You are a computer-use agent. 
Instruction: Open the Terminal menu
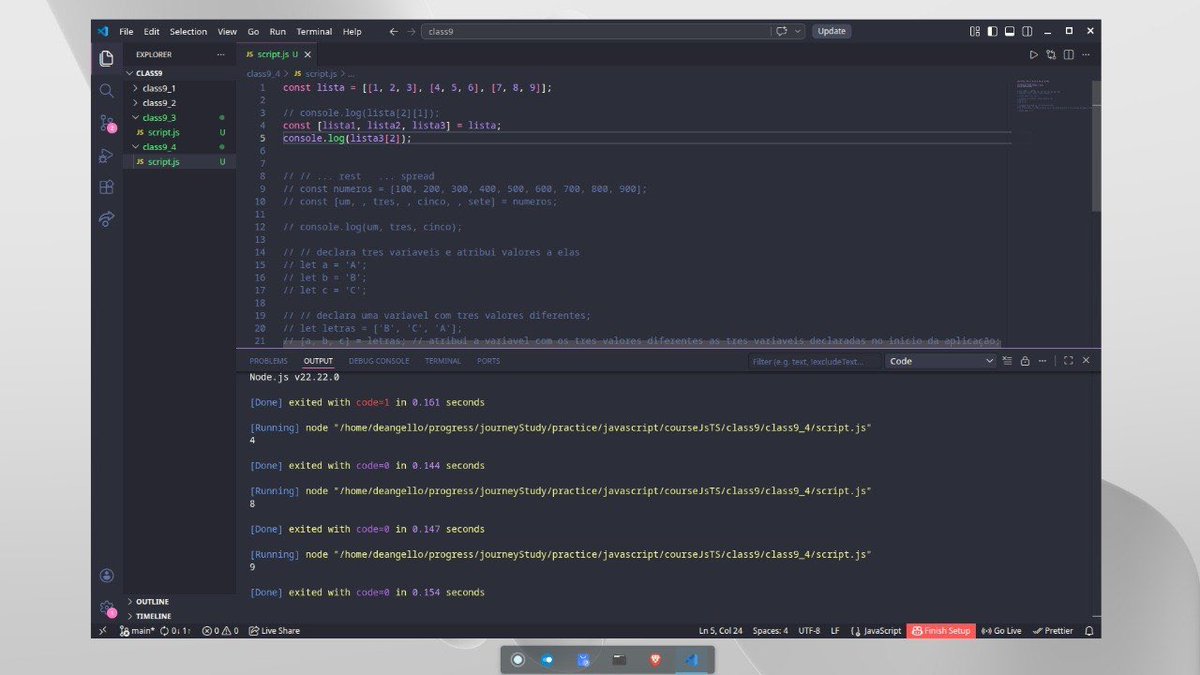(x=314, y=31)
